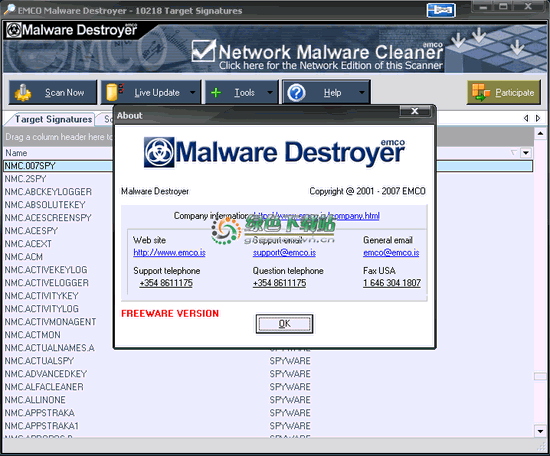Click the SPYWARE cell in the NMC.ALLINONE row
550x456 pixels.
(x=290, y=400)
